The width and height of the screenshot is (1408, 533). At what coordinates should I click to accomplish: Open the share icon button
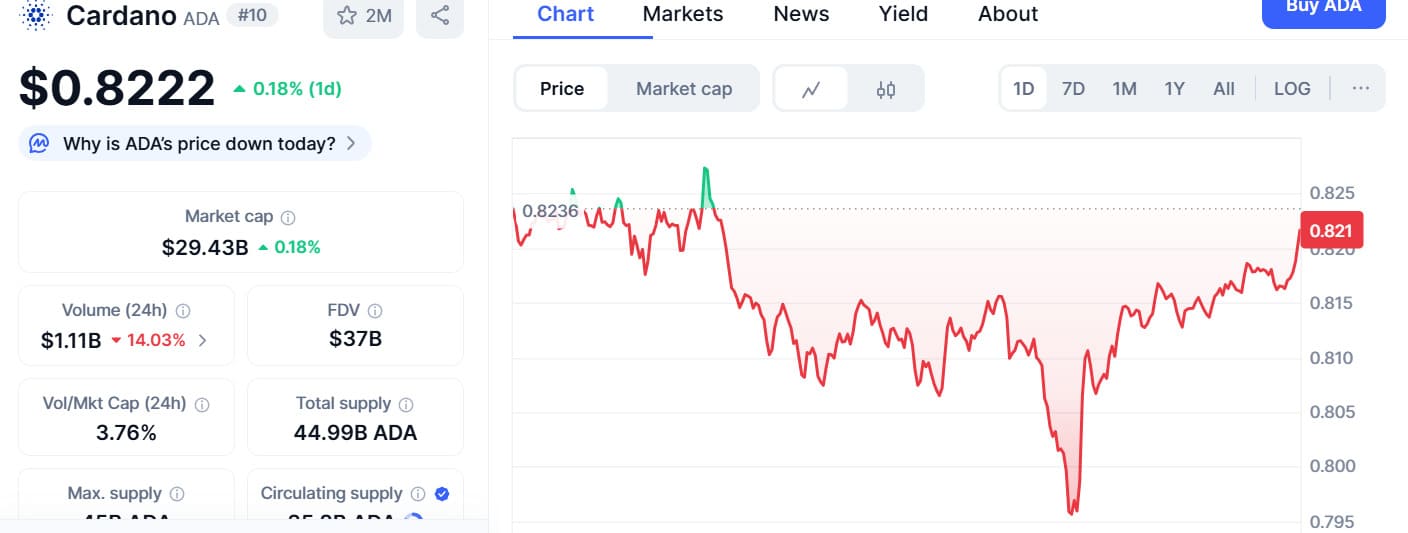pos(440,16)
